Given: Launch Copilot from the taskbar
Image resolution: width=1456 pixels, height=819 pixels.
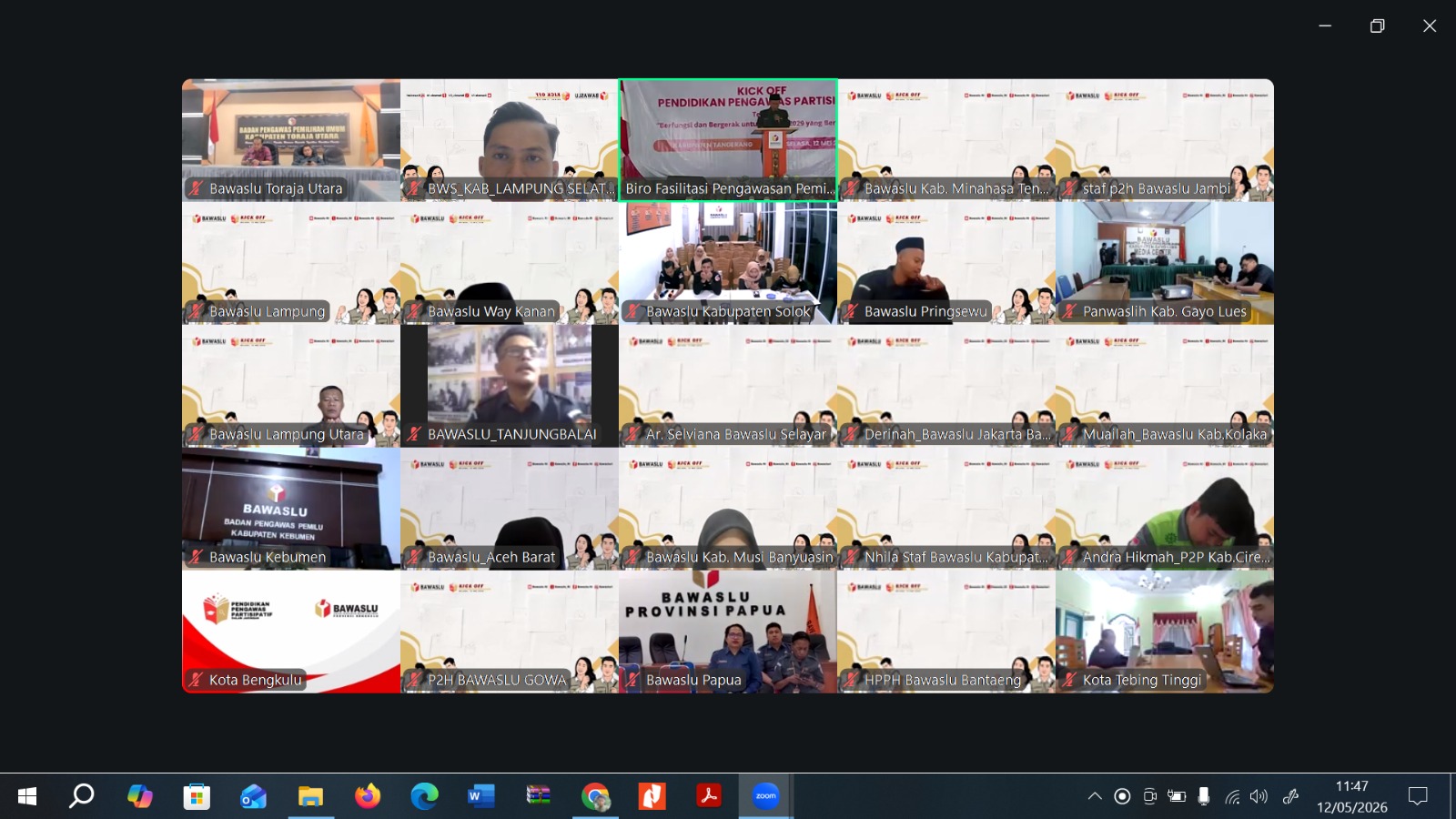Looking at the screenshot, I should [x=139, y=796].
